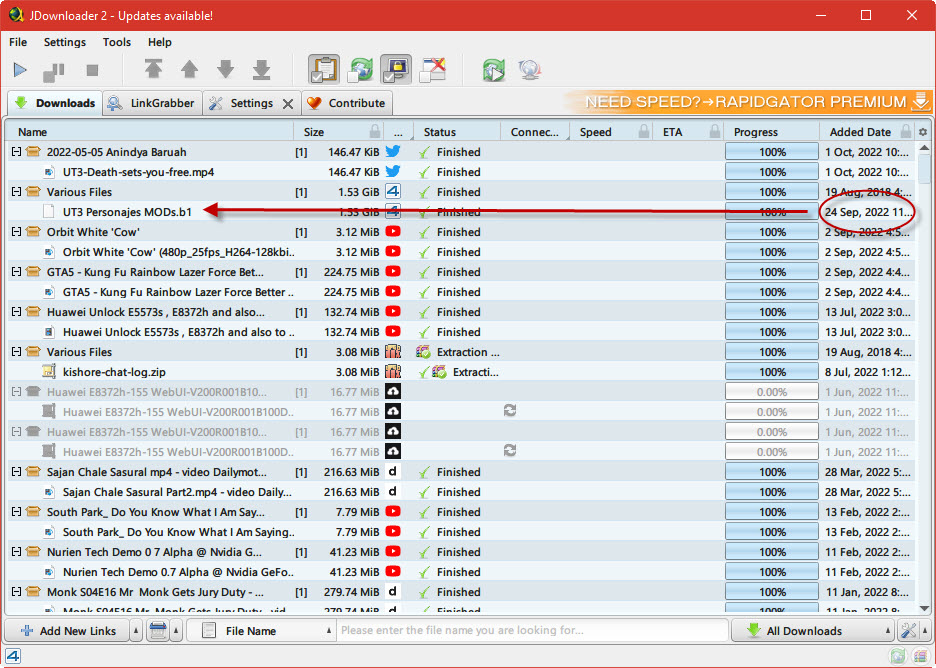Switch to the LinkGrabber tab
Screen dimensions: 936x668
(152, 103)
